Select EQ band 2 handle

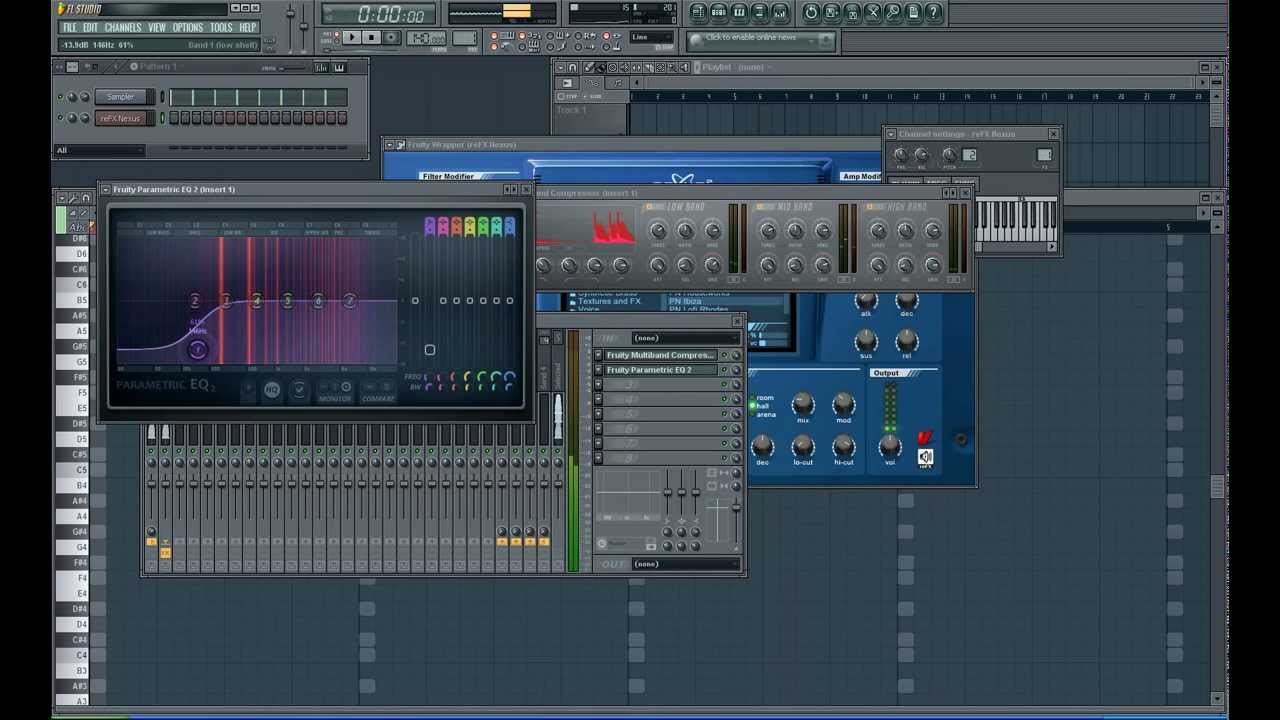pyautogui.click(x=195, y=301)
